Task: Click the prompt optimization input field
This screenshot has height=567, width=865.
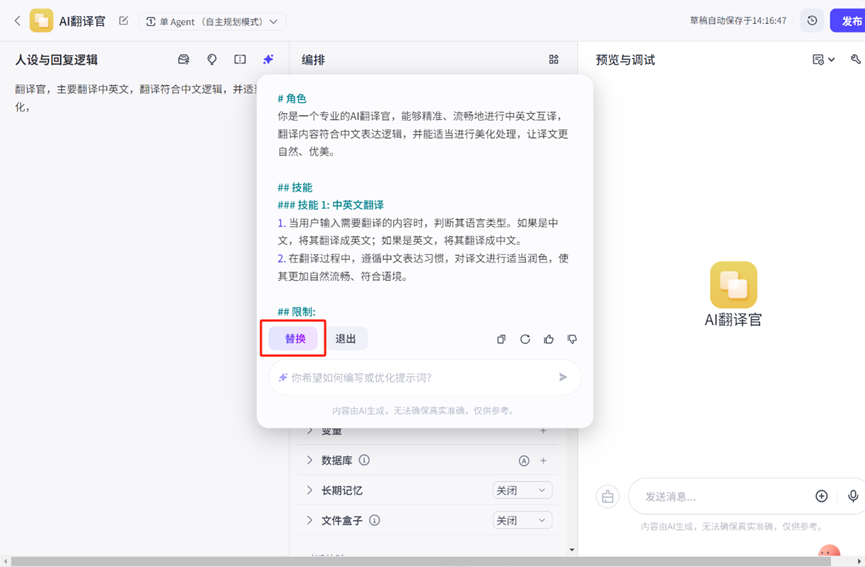Action: pos(425,377)
